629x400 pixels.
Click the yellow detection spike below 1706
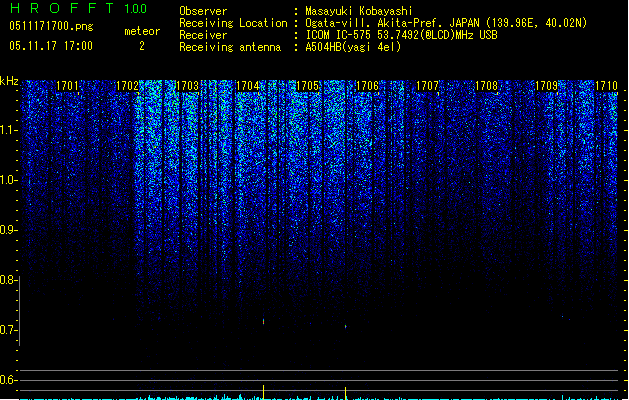345,393
